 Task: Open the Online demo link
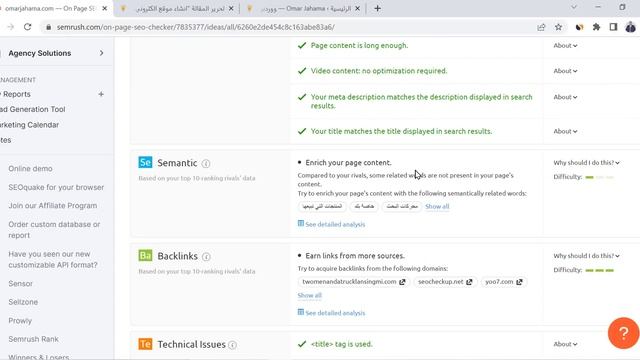point(30,169)
